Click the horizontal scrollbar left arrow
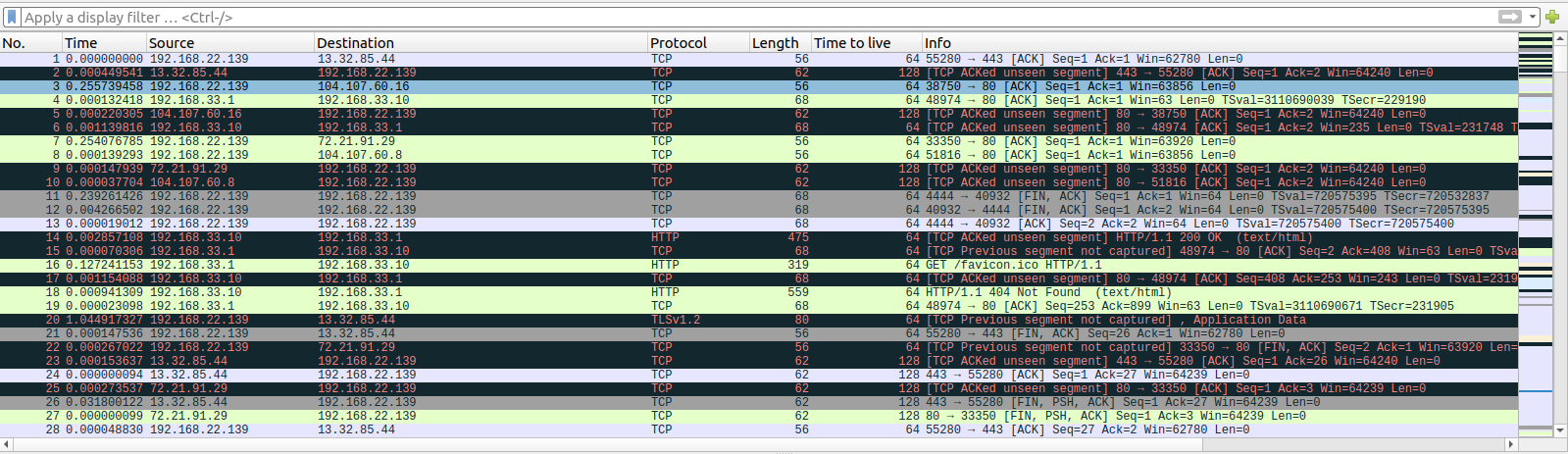 click(6, 444)
